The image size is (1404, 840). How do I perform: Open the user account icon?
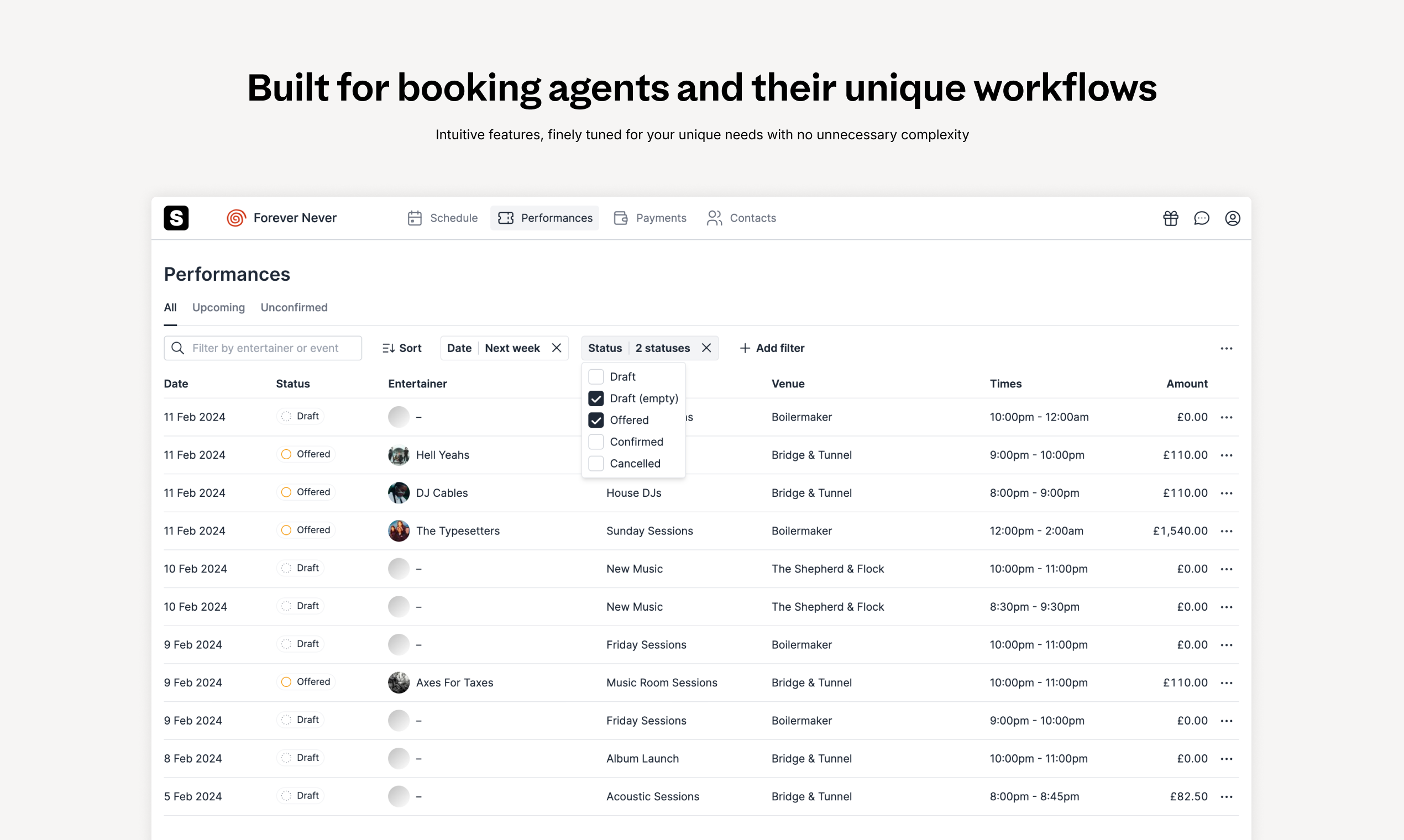click(1233, 218)
